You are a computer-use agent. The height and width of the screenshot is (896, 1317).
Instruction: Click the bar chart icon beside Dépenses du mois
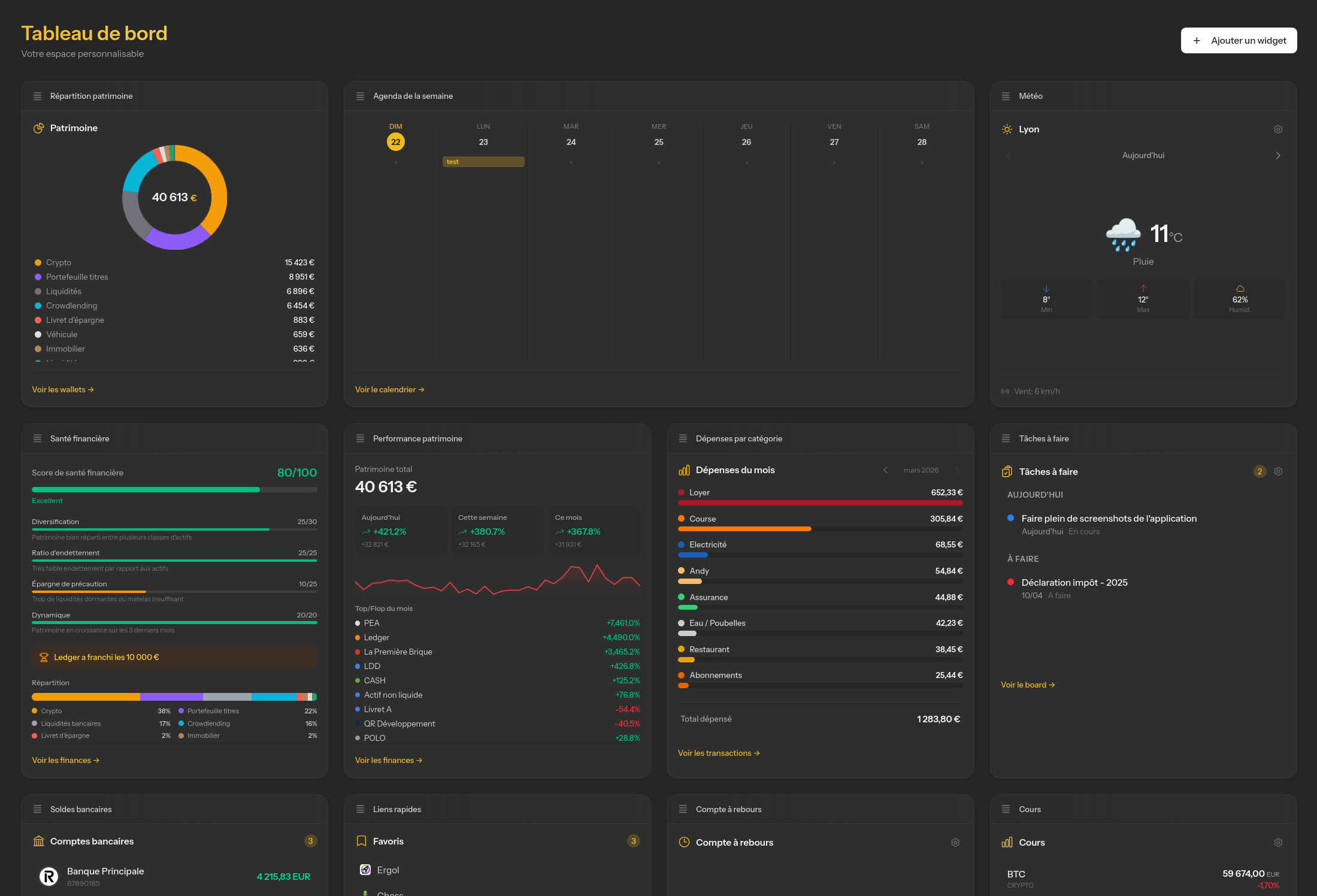pos(683,470)
